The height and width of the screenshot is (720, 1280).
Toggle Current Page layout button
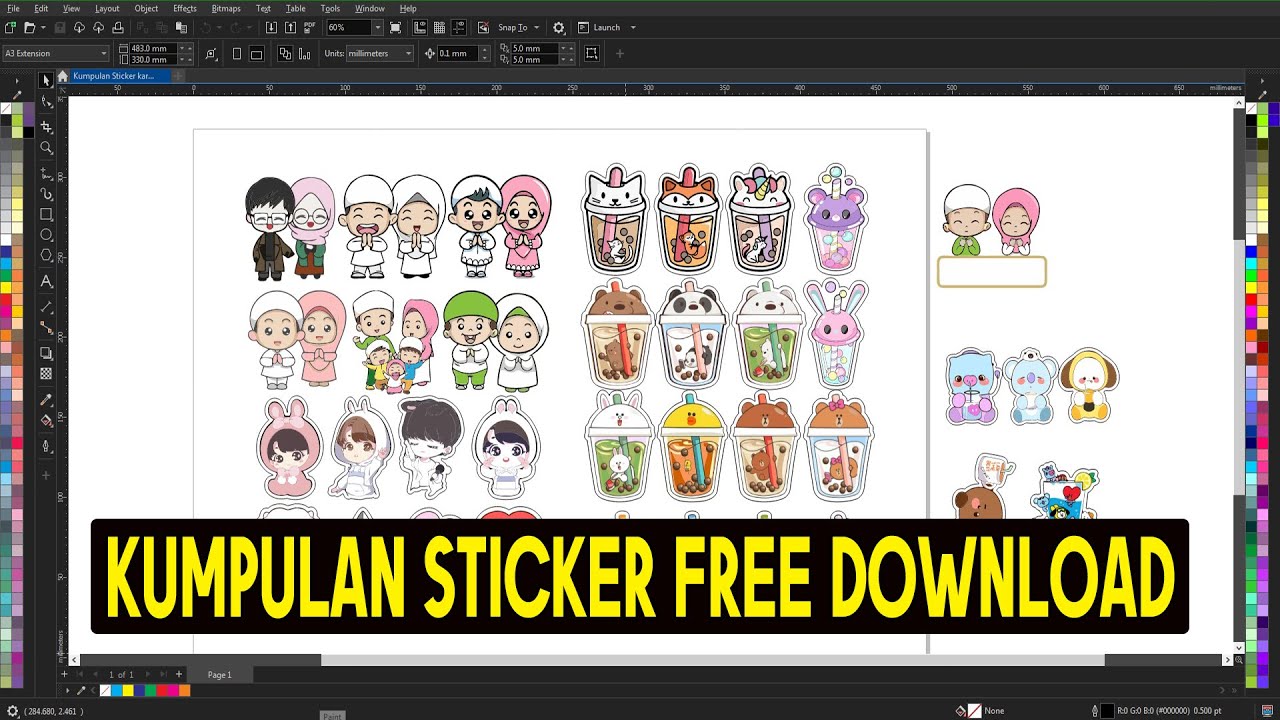point(304,53)
